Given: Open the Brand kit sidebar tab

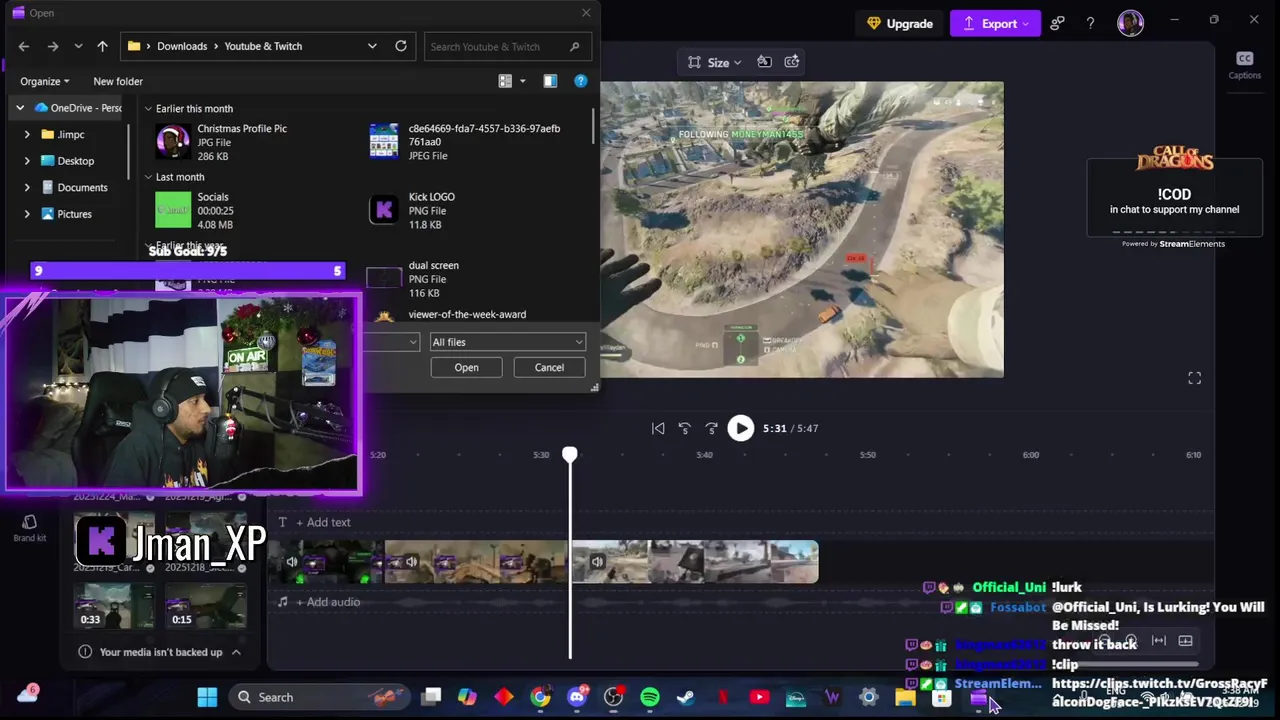Looking at the screenshot, I should (29, 528).
